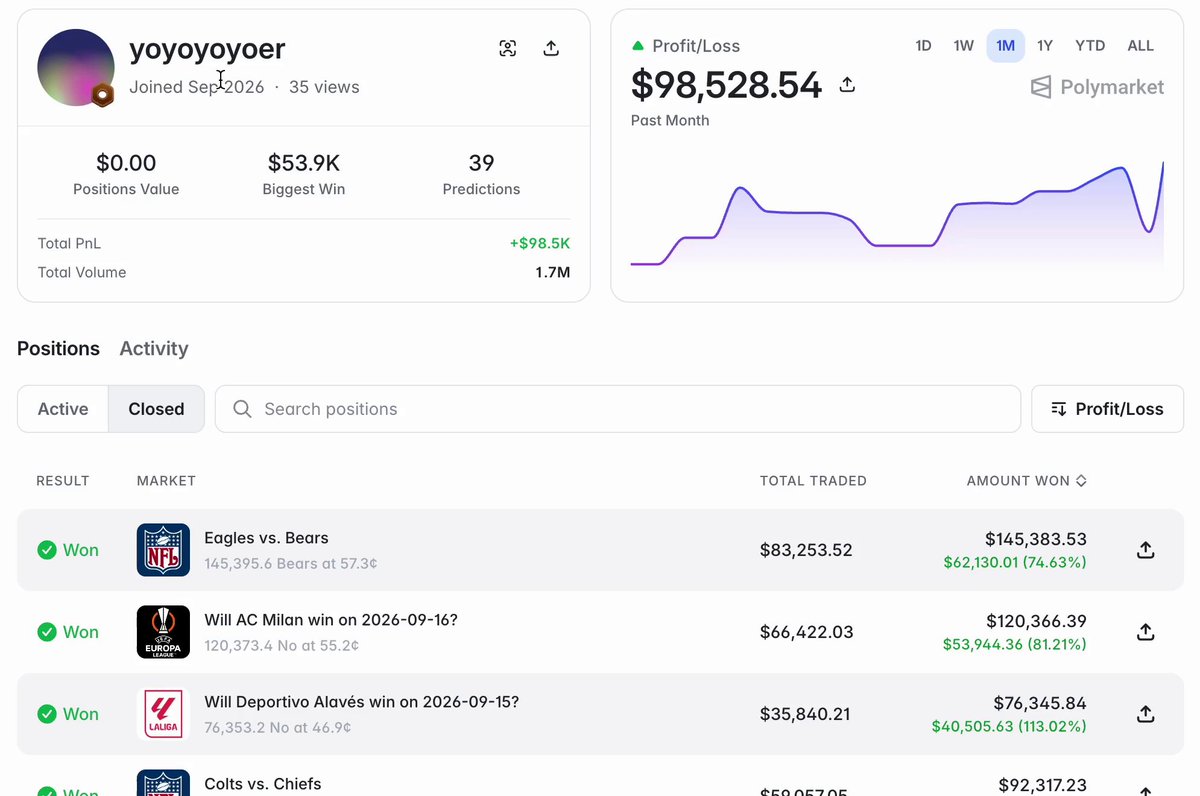This screenshot has height=796, width=1200.
Task: Select the 1W time range
Action: [x=963, y=46]
